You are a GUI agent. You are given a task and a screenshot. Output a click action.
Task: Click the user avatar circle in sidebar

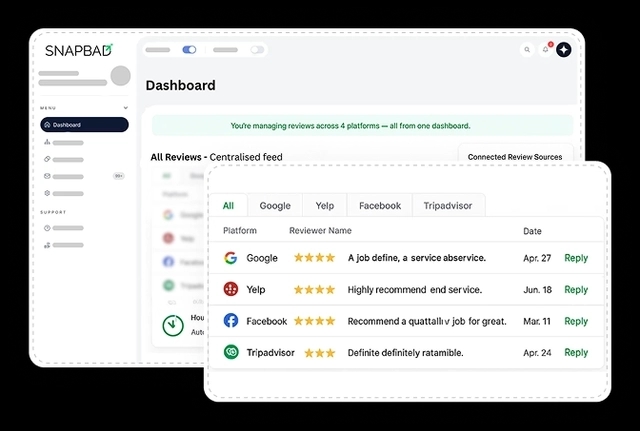(x=120, y=76)
